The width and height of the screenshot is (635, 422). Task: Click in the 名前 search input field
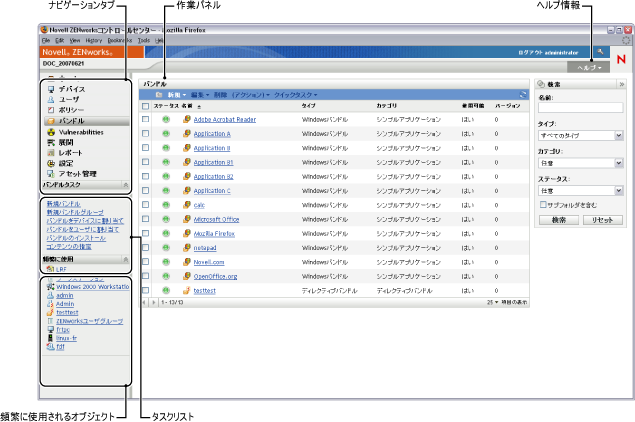(x=580, y=107)
